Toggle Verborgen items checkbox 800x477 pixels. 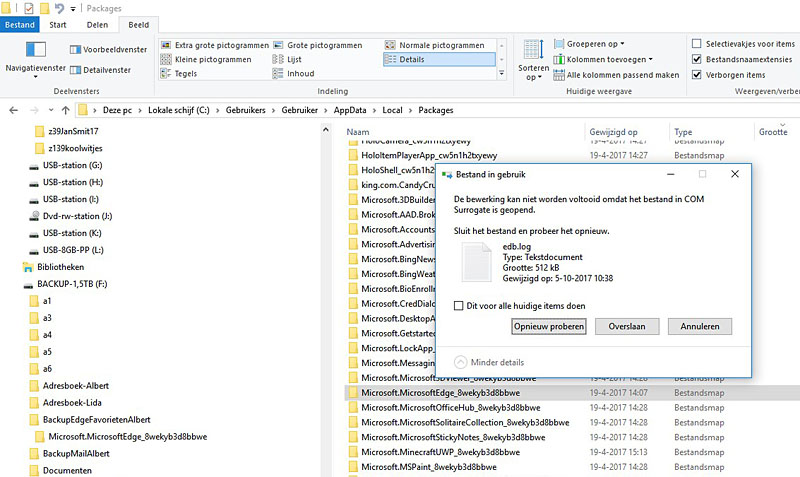[696, 74]
